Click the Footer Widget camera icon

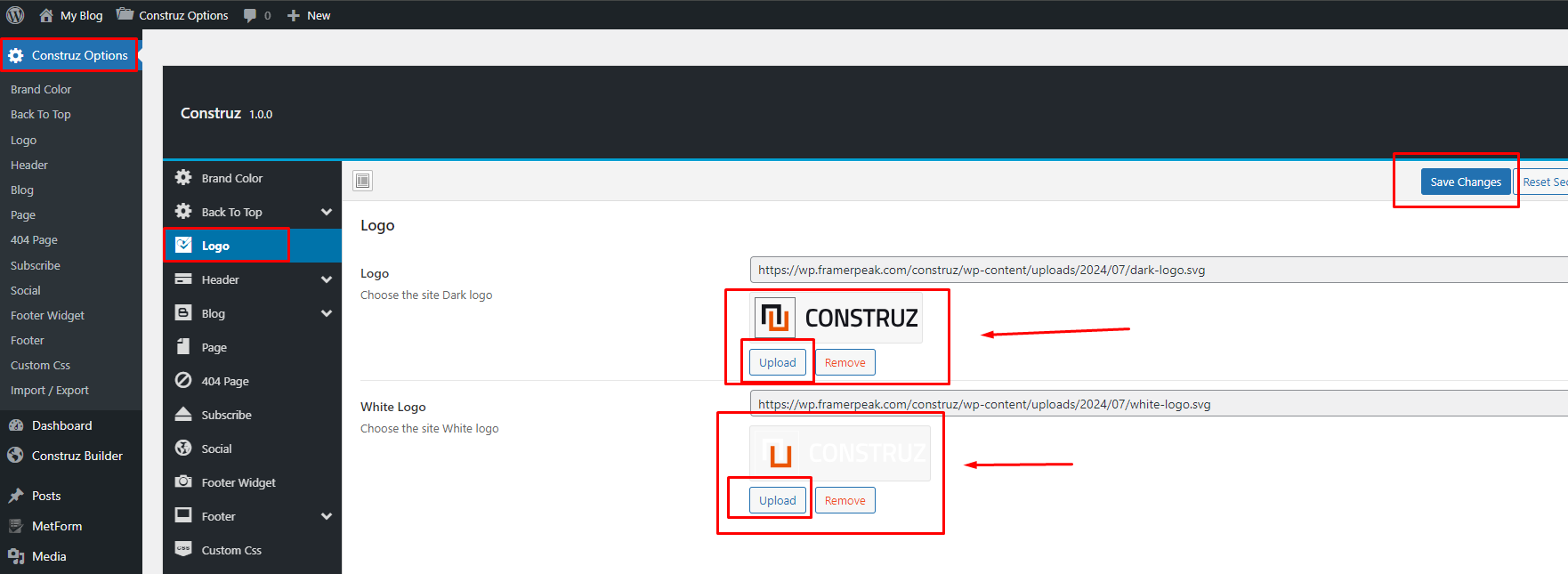point(183,481)
